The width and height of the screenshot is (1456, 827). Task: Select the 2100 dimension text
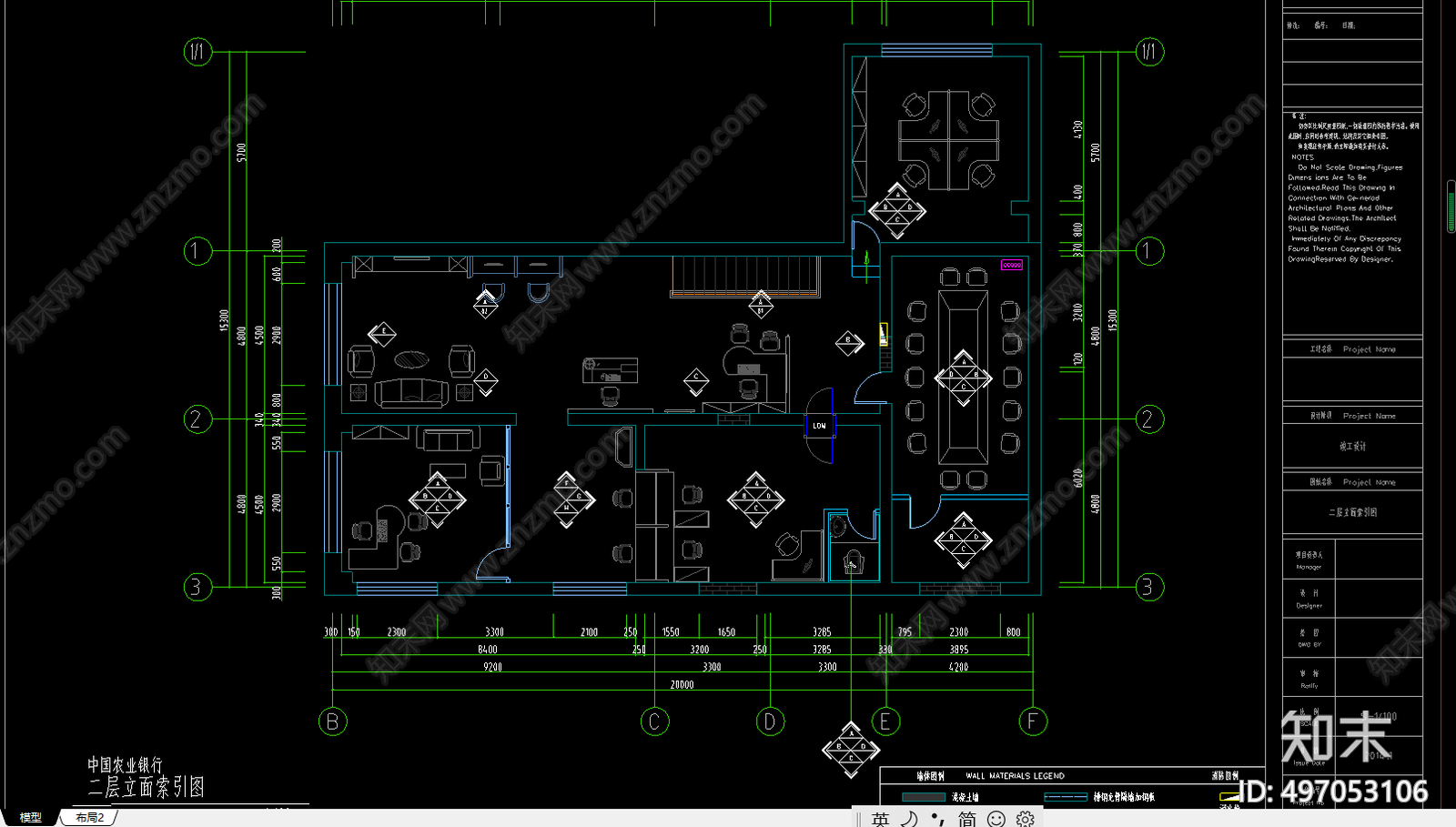pyautogui.click(x=590, y=631)
